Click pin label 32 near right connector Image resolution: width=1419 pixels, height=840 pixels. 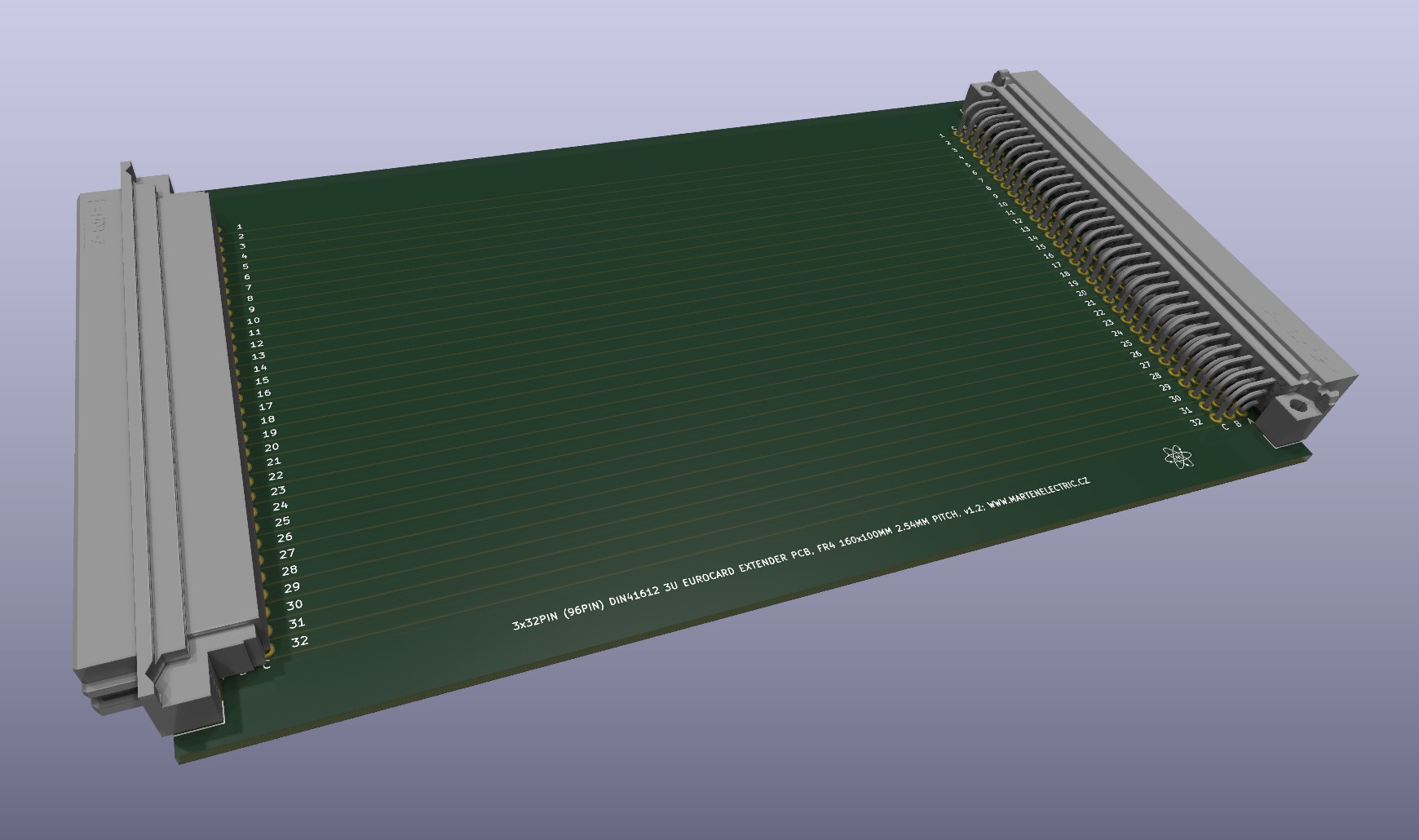click(1196, 422)
